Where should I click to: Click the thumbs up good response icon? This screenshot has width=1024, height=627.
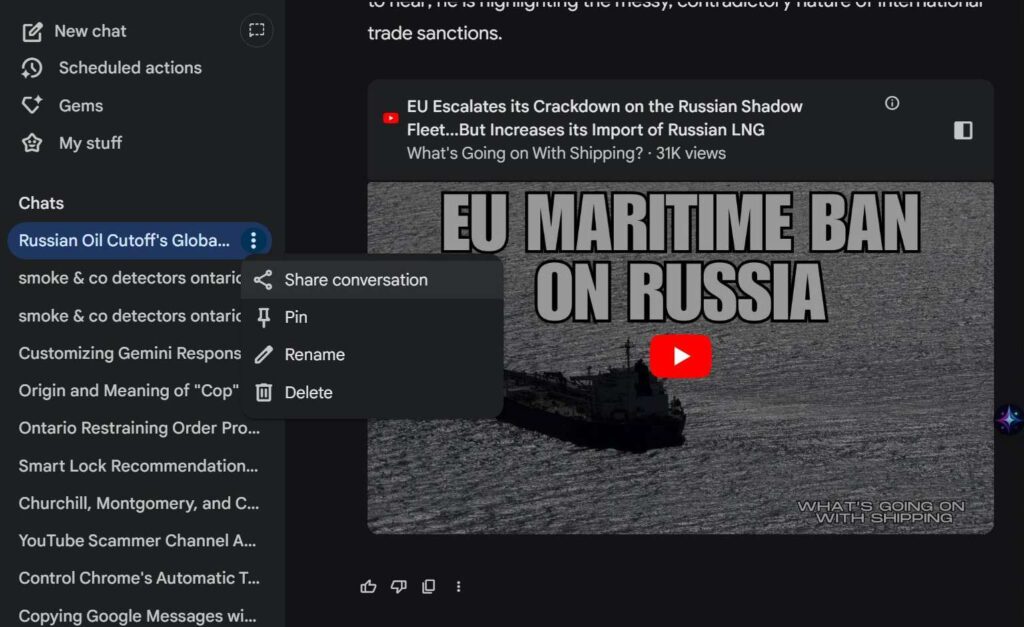368,587
